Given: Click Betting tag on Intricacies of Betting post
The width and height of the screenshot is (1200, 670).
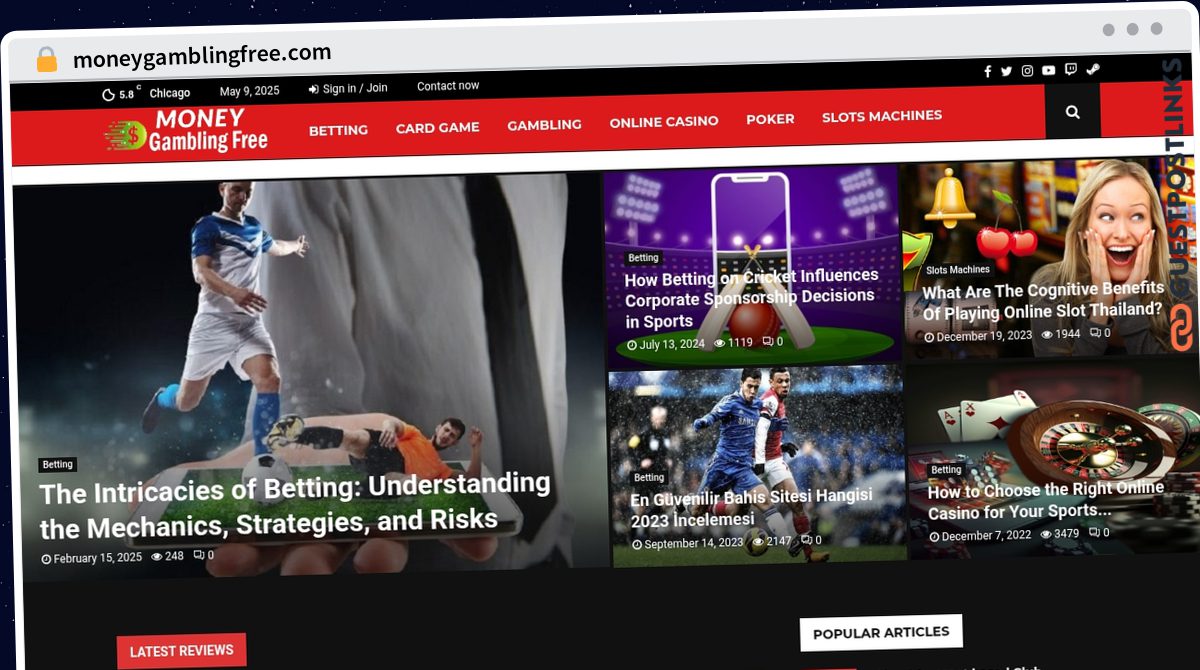Looking at the screenshot, I should point(58,465).
